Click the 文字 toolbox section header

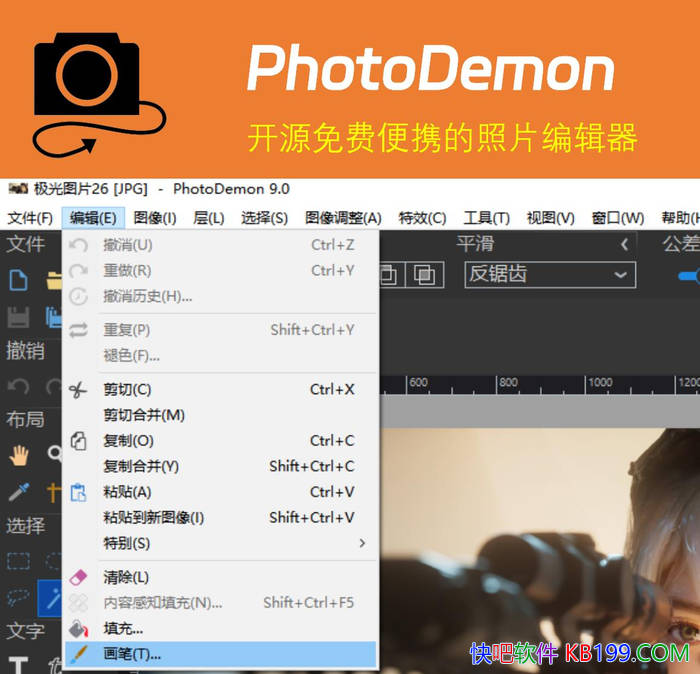coord(25,632)
